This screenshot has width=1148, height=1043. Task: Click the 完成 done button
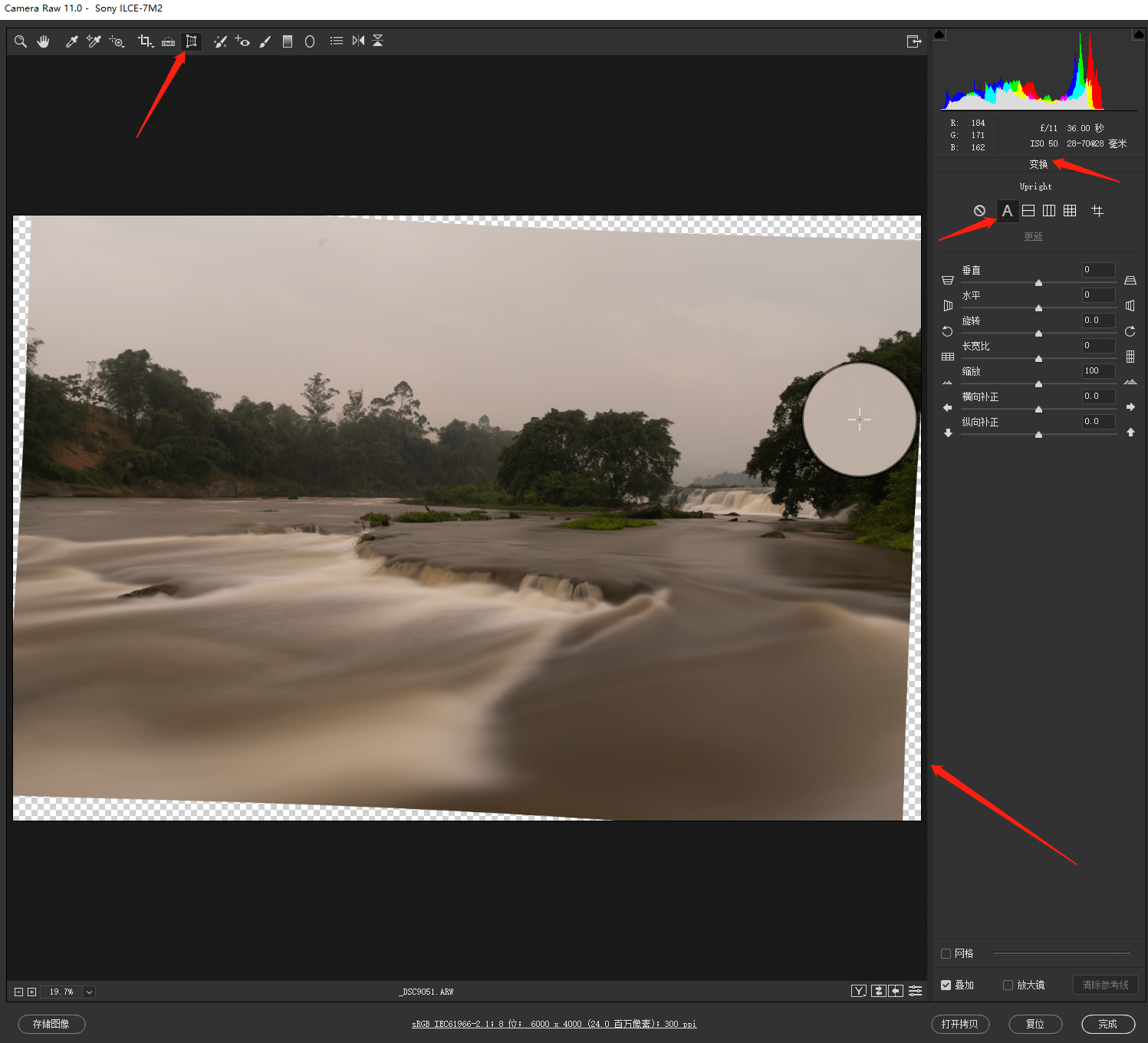(x=1107, y=1024)
